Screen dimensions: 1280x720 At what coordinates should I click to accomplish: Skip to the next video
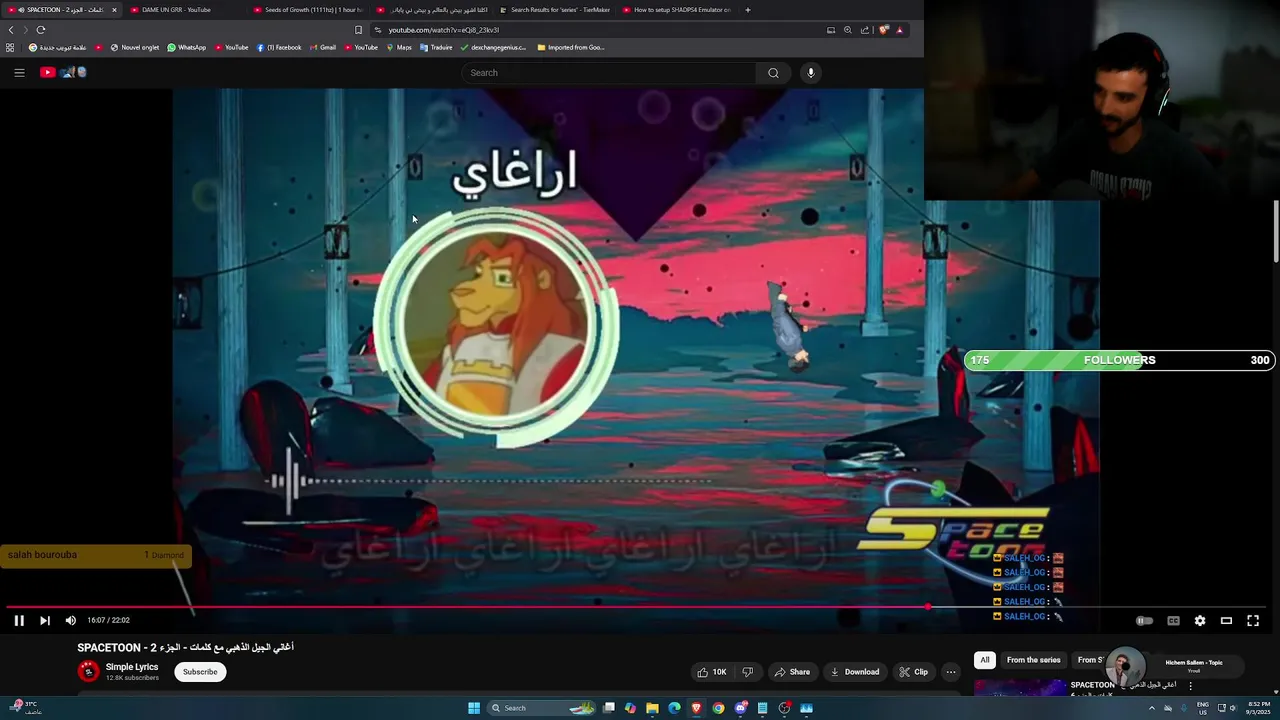(x=45, y=620)
